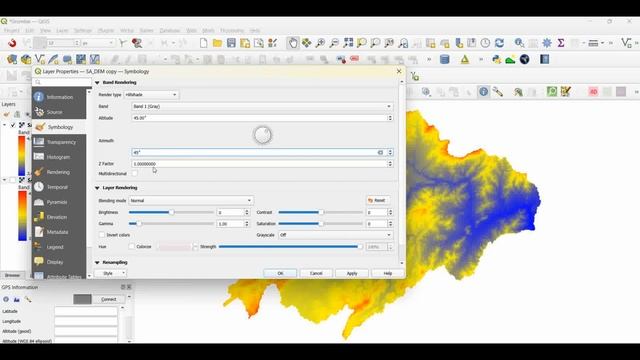640x360 pixels.
Task: Click the Cancel button
Action: coord(316,273)
